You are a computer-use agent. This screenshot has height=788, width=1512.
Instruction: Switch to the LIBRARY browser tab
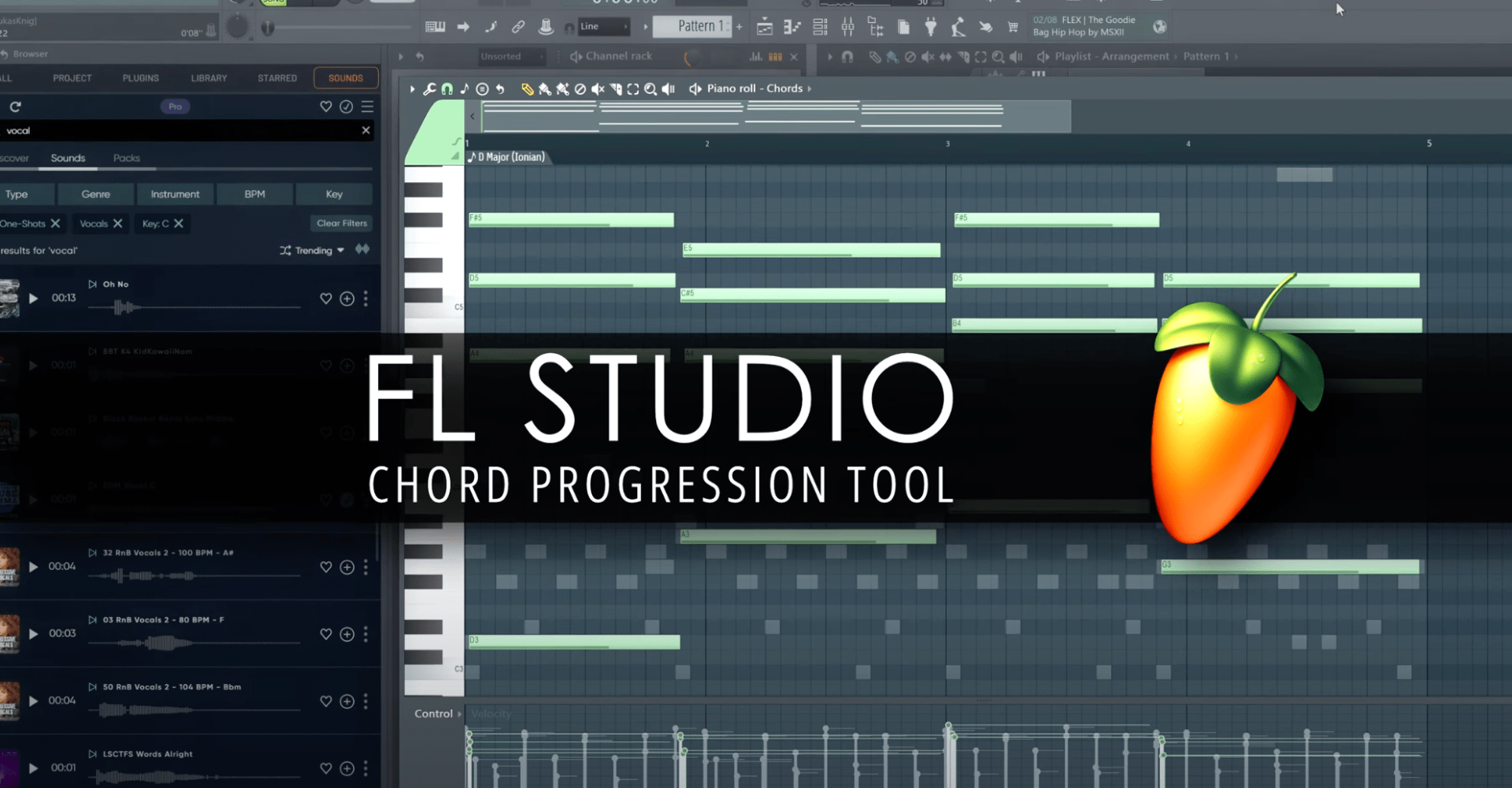[x=209, y=78]
